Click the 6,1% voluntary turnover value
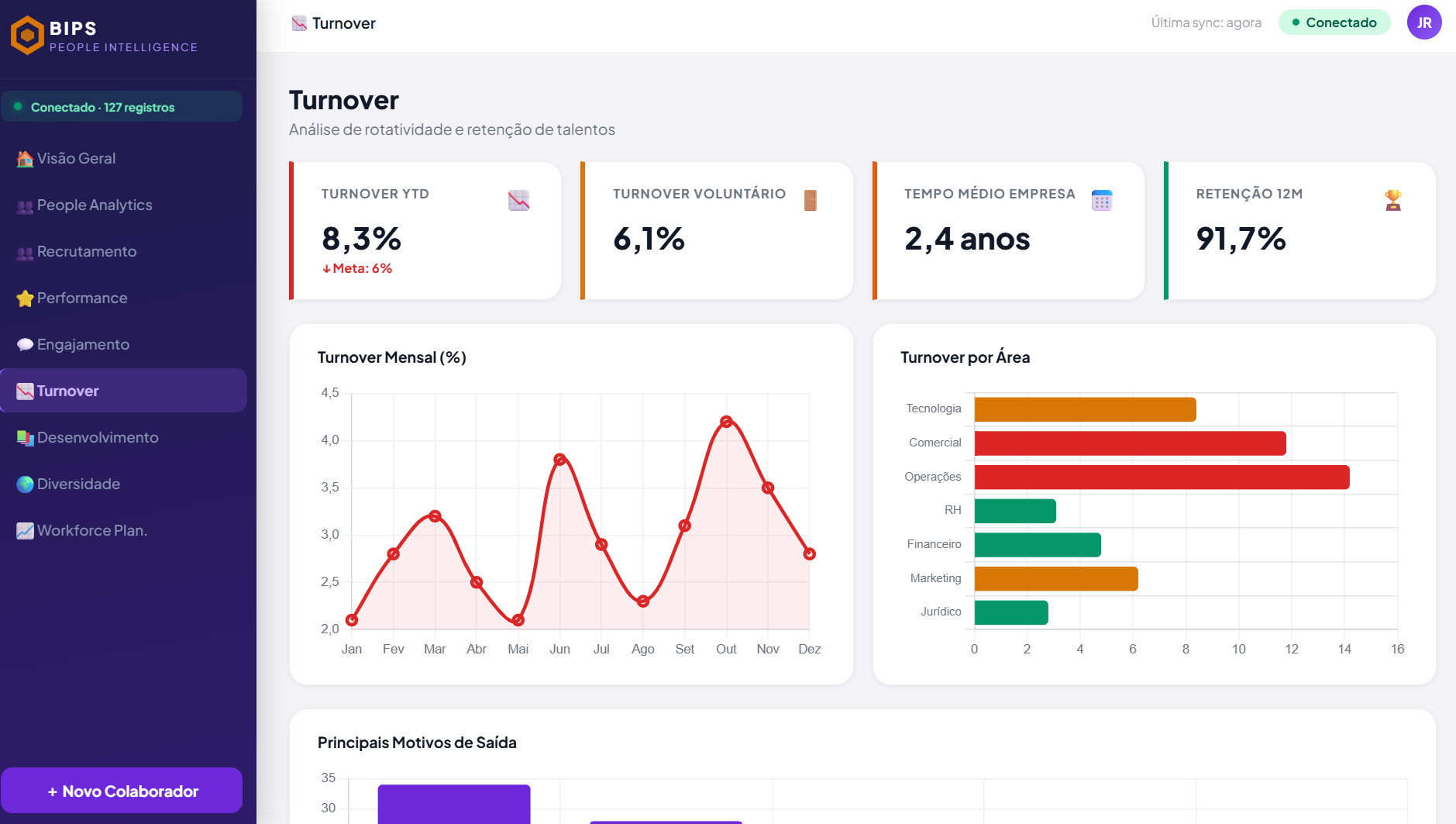 point(649,239)
